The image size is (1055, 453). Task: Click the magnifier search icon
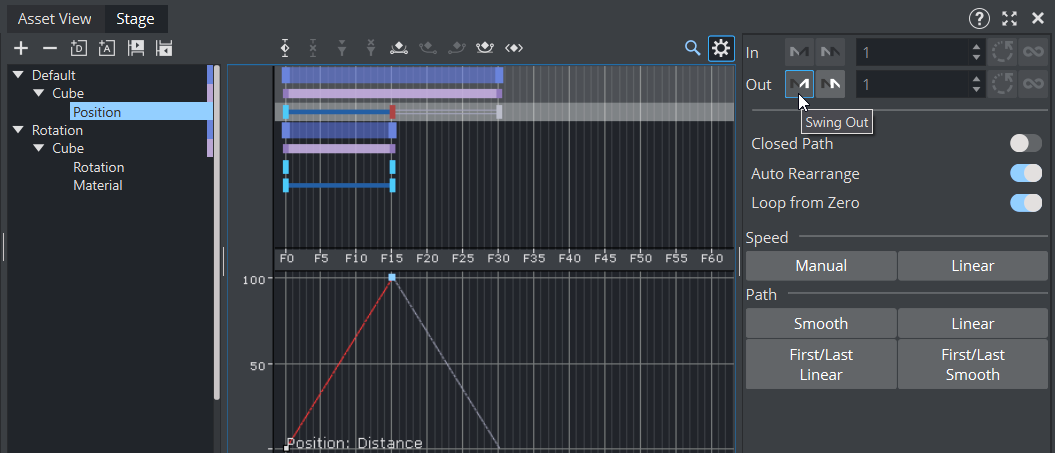pos(692,48)
